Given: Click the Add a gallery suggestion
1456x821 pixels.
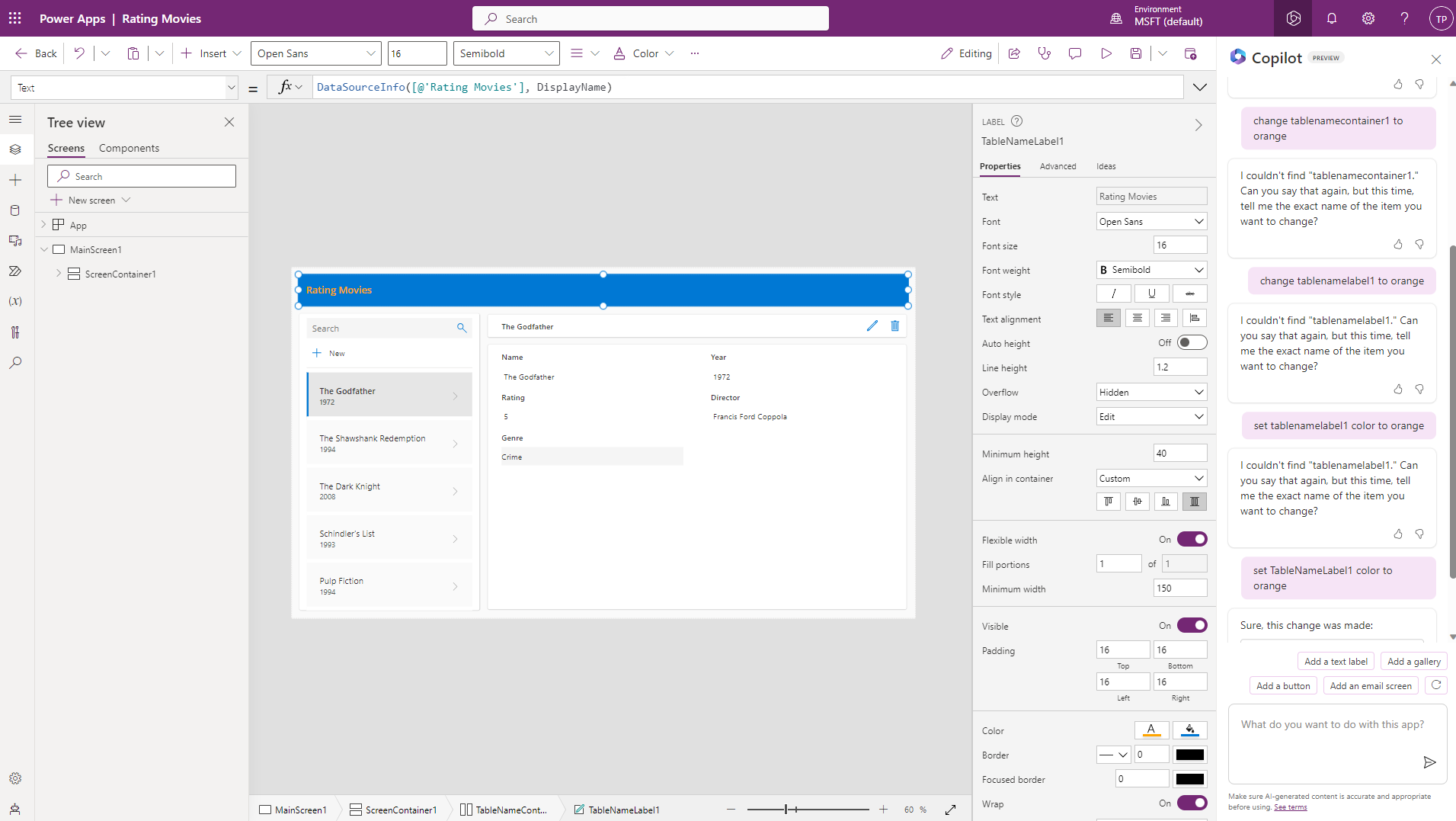Looking at the screenshot, I should click(1413, 662).
